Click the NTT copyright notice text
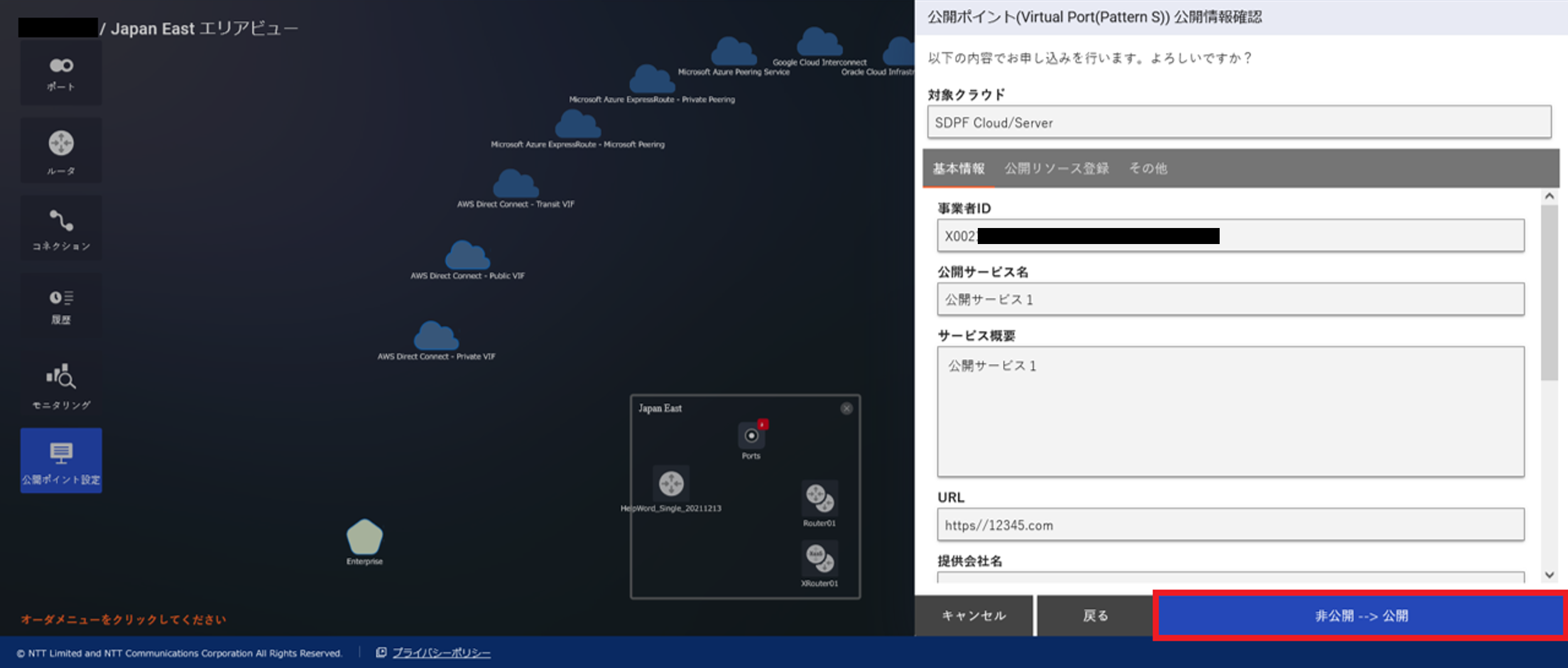This screenshot has height=668, width=1568. 179,653
